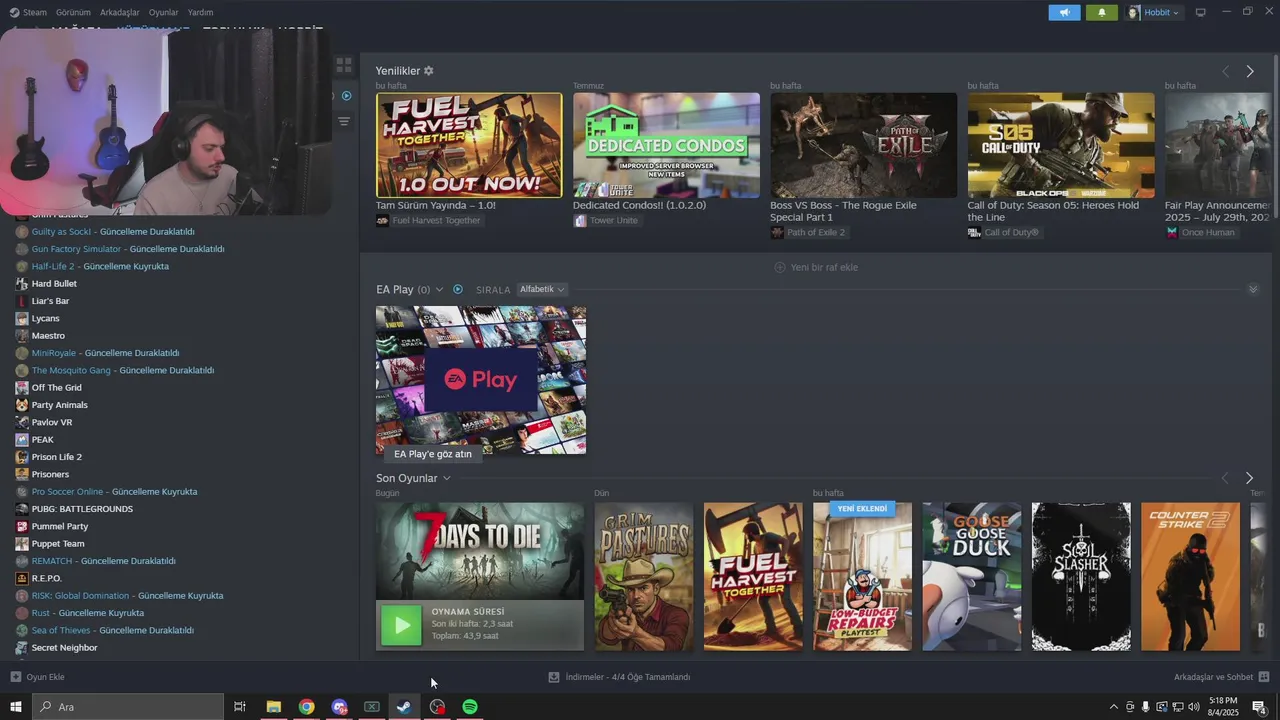The image size is (1280, 720).
Task: Collapse the EA Play shelf chevron
Action: [1253, 289]
